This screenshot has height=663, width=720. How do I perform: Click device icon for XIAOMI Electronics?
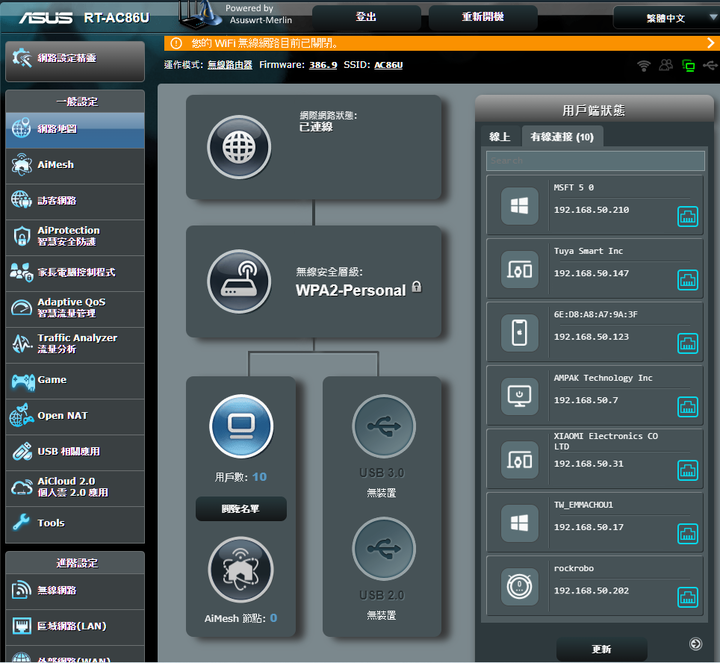[x=519, y=460]
